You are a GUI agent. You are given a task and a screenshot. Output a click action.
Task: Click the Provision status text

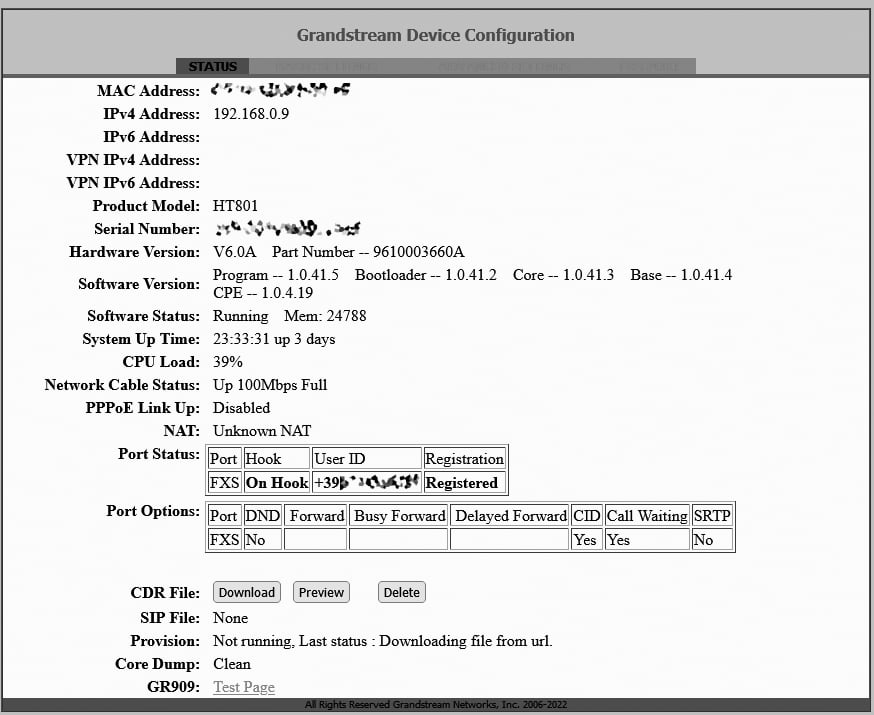pyautogui.click(x=382, y=641)
